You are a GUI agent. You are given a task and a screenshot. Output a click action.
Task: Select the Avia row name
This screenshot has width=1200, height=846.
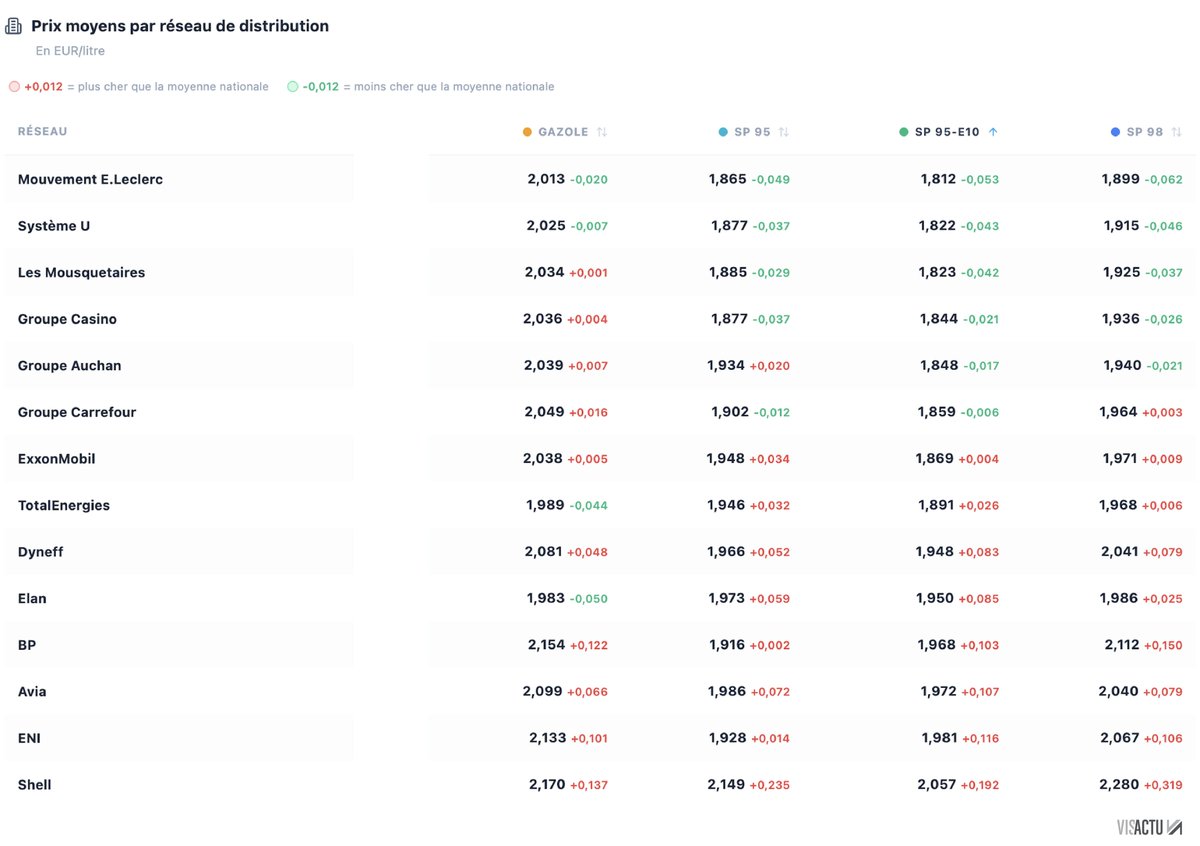coord(32,692)
